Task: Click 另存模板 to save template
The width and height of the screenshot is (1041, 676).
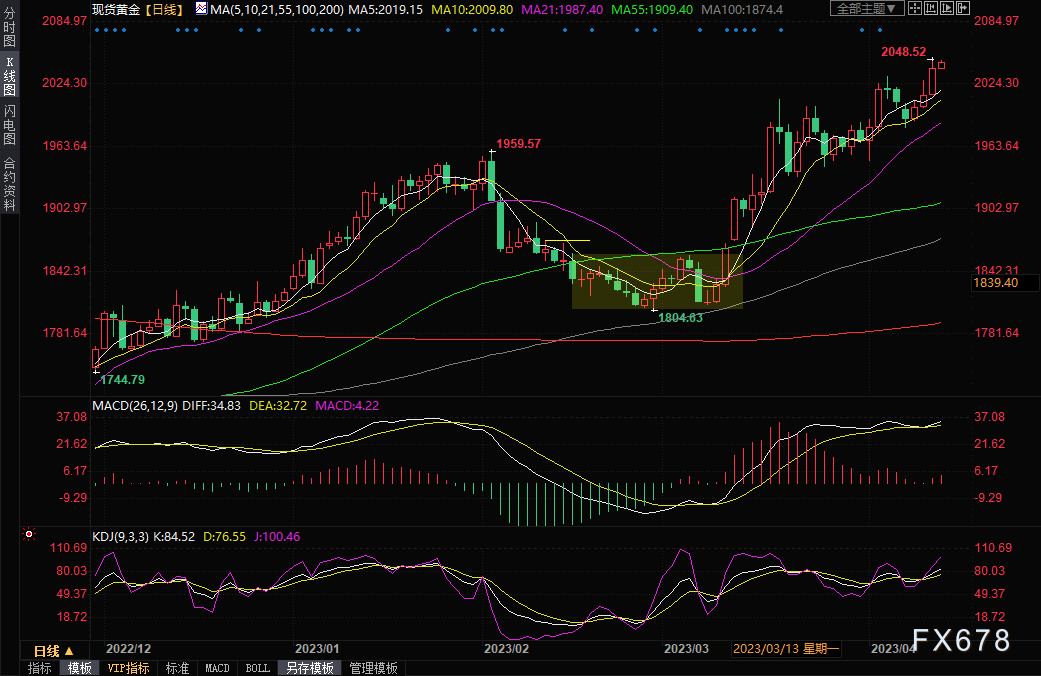Action: (307, 668)
